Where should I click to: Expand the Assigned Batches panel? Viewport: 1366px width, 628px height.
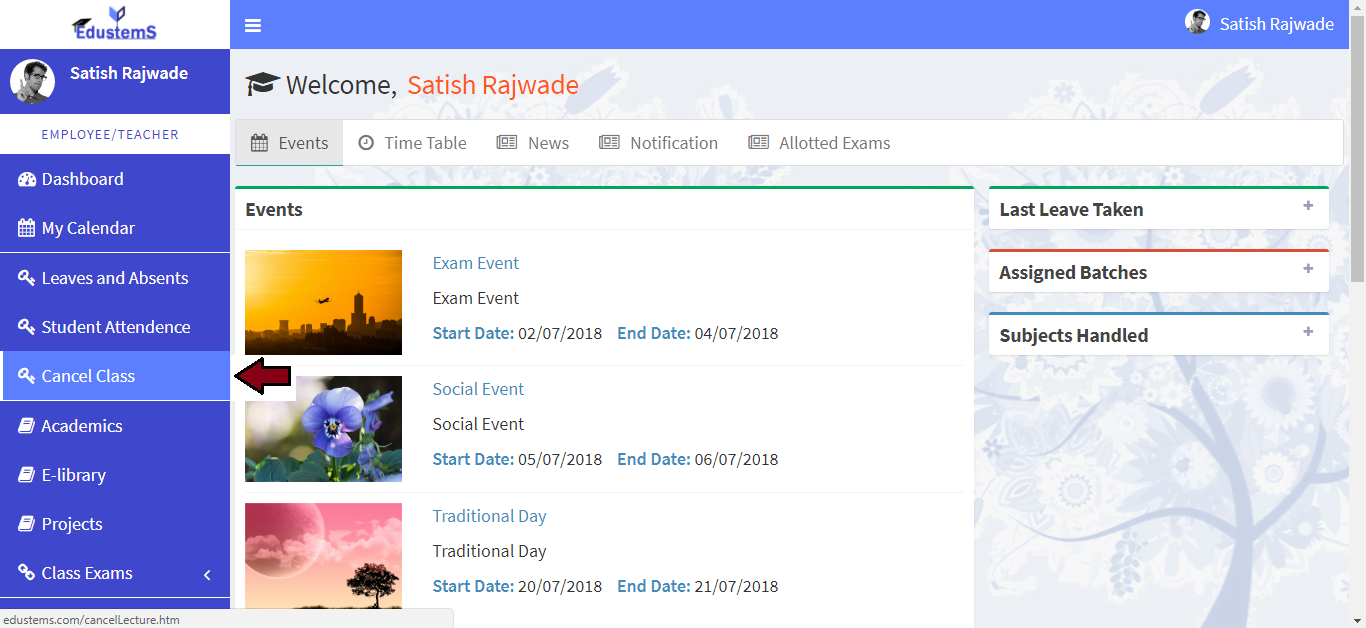coord(1307,269)
